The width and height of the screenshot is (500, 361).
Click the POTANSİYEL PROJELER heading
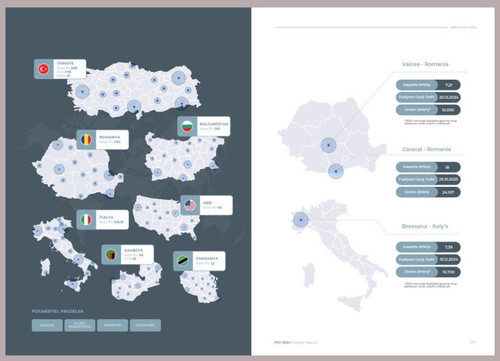(x=58, y=311)
